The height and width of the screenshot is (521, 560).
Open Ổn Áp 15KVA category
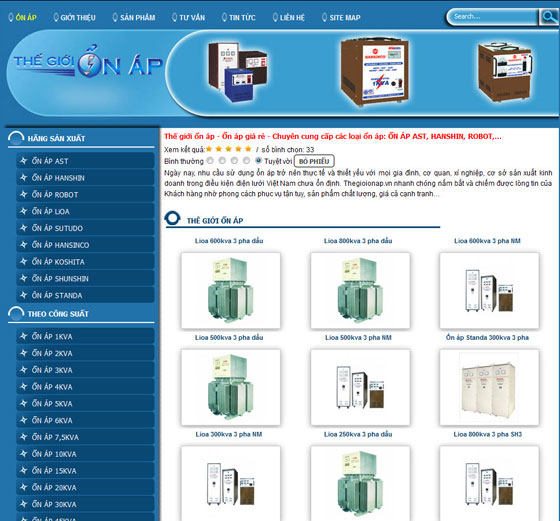click(x=85, y=470)
